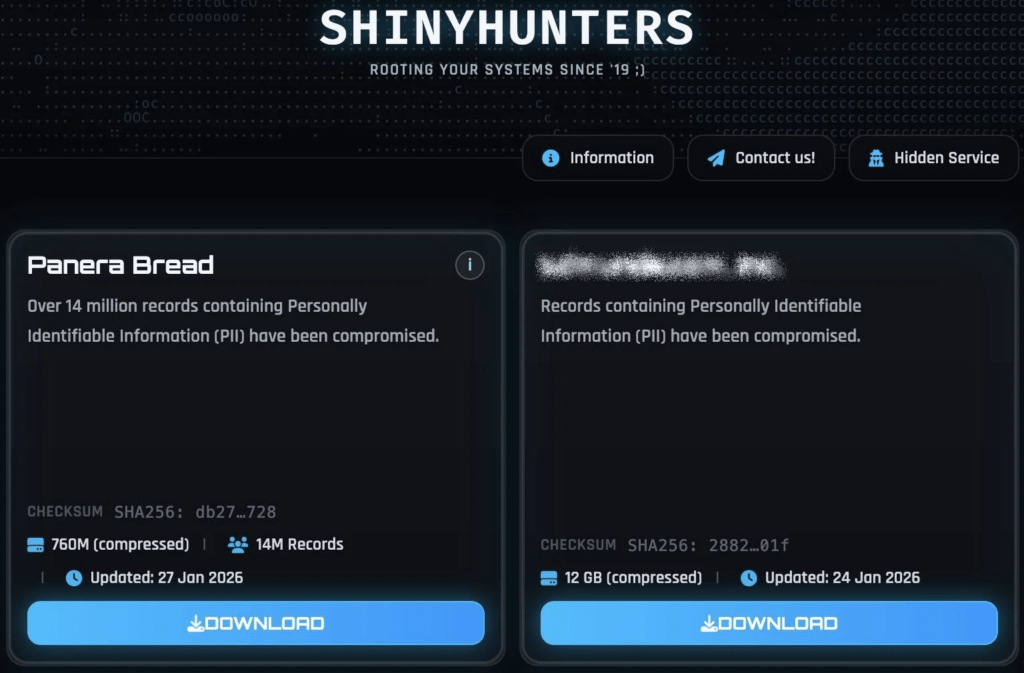Click the paper plane icon in Contact us
1024x673 pixels.
click(x=716, y=158)
